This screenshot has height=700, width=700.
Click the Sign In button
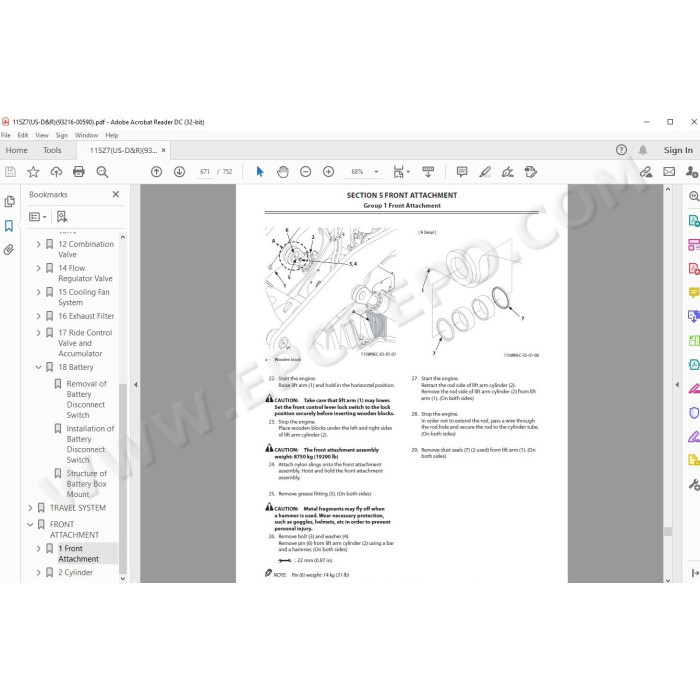(678, 150)
